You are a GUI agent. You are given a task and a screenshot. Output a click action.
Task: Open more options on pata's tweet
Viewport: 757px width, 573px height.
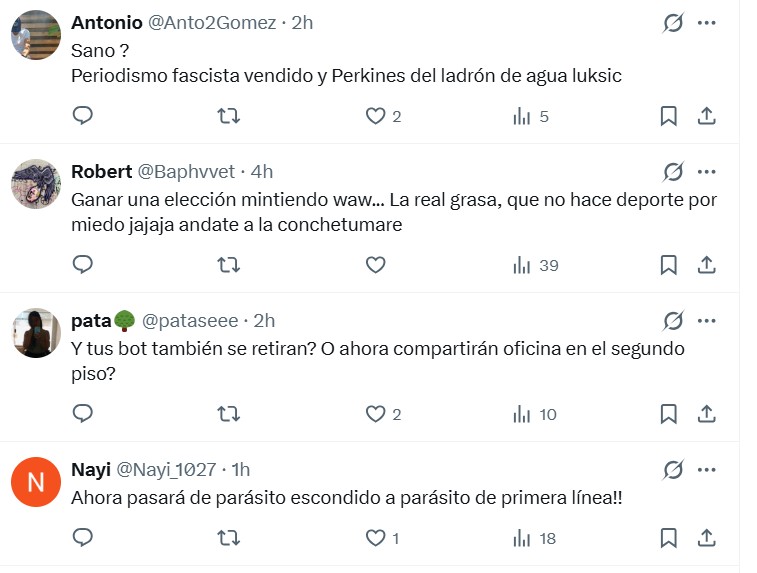click(706, 321)
